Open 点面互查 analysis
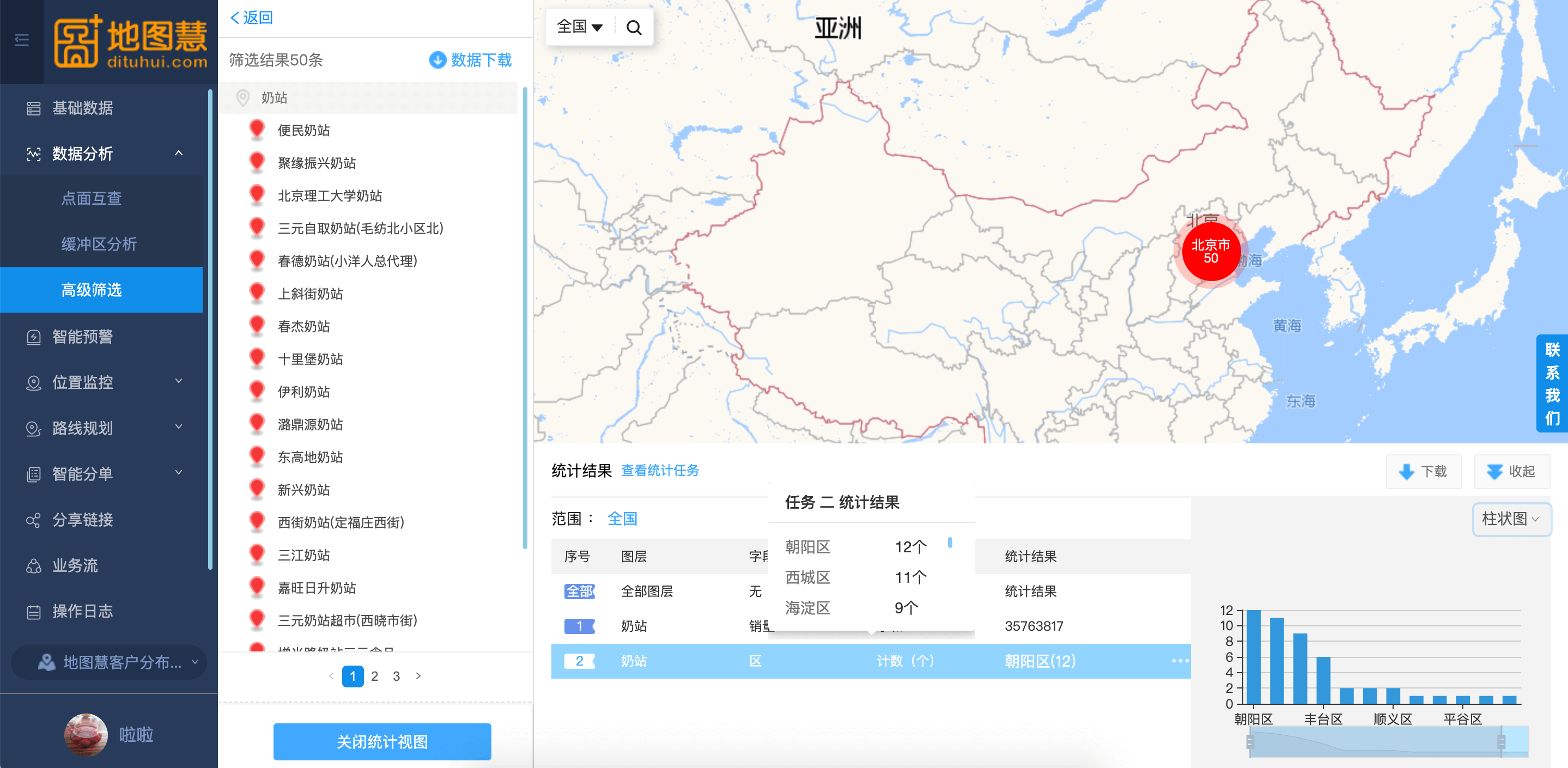 [92, 198]
